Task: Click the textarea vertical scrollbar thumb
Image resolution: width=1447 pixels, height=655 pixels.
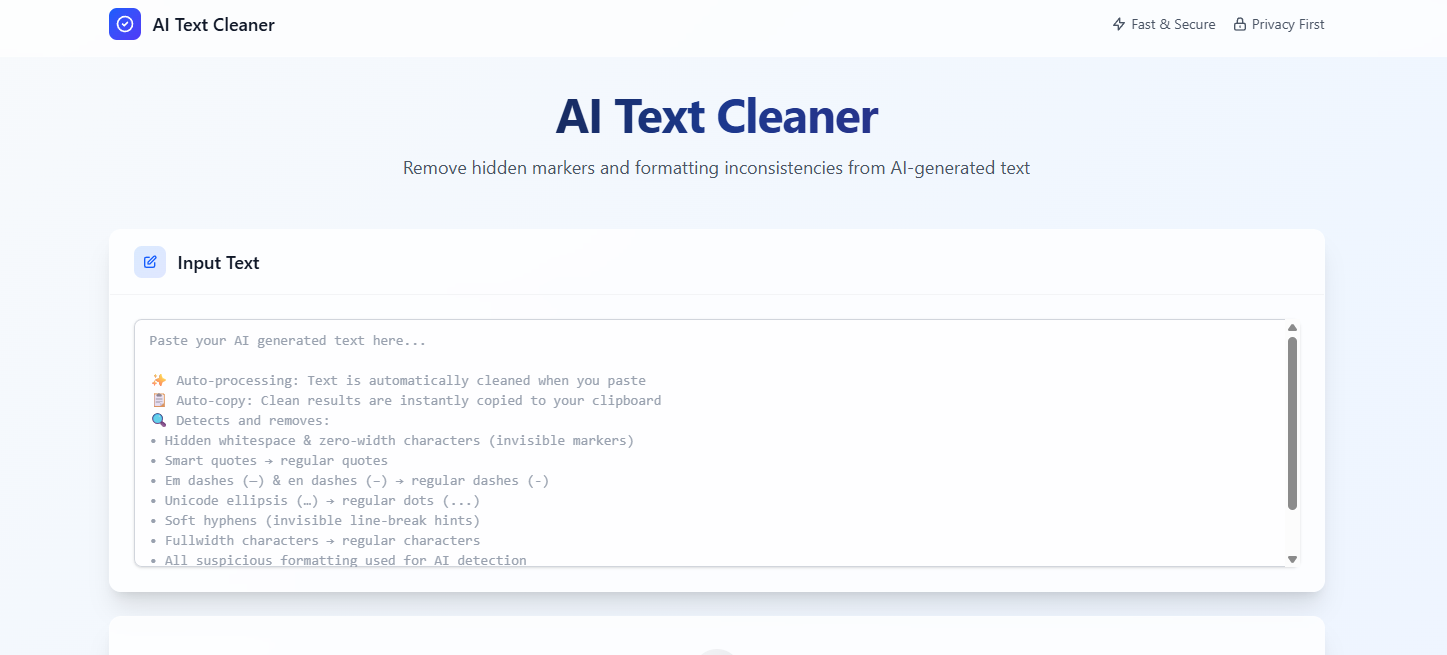Action: (1292, 423)
